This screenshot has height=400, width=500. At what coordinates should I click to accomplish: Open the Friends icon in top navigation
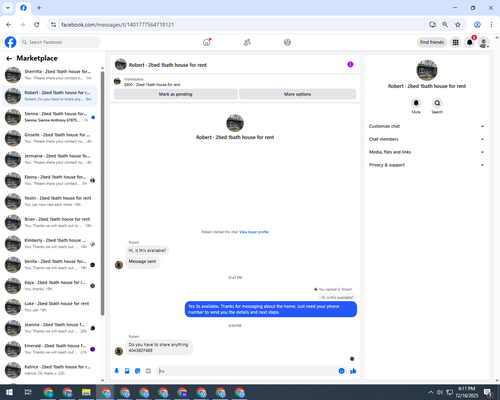coord(247,42)
